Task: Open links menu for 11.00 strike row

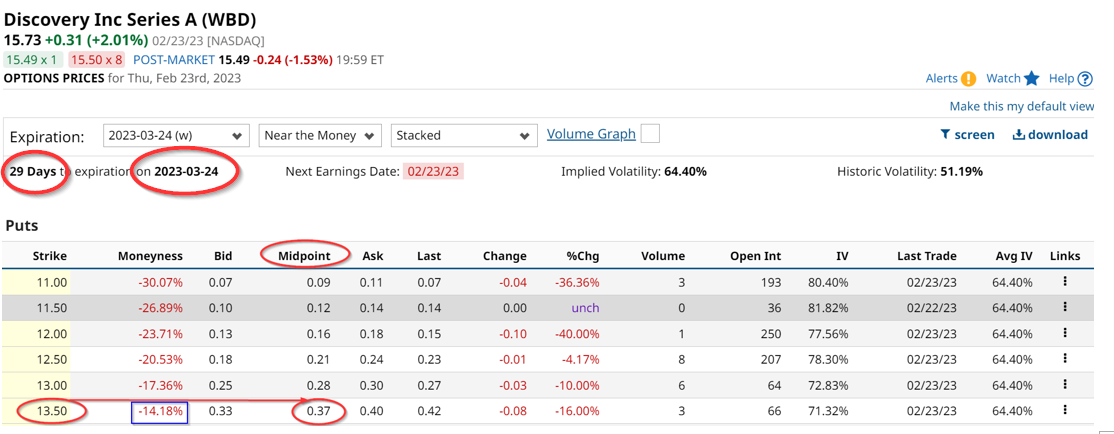Action: (x=1065, y=283)
